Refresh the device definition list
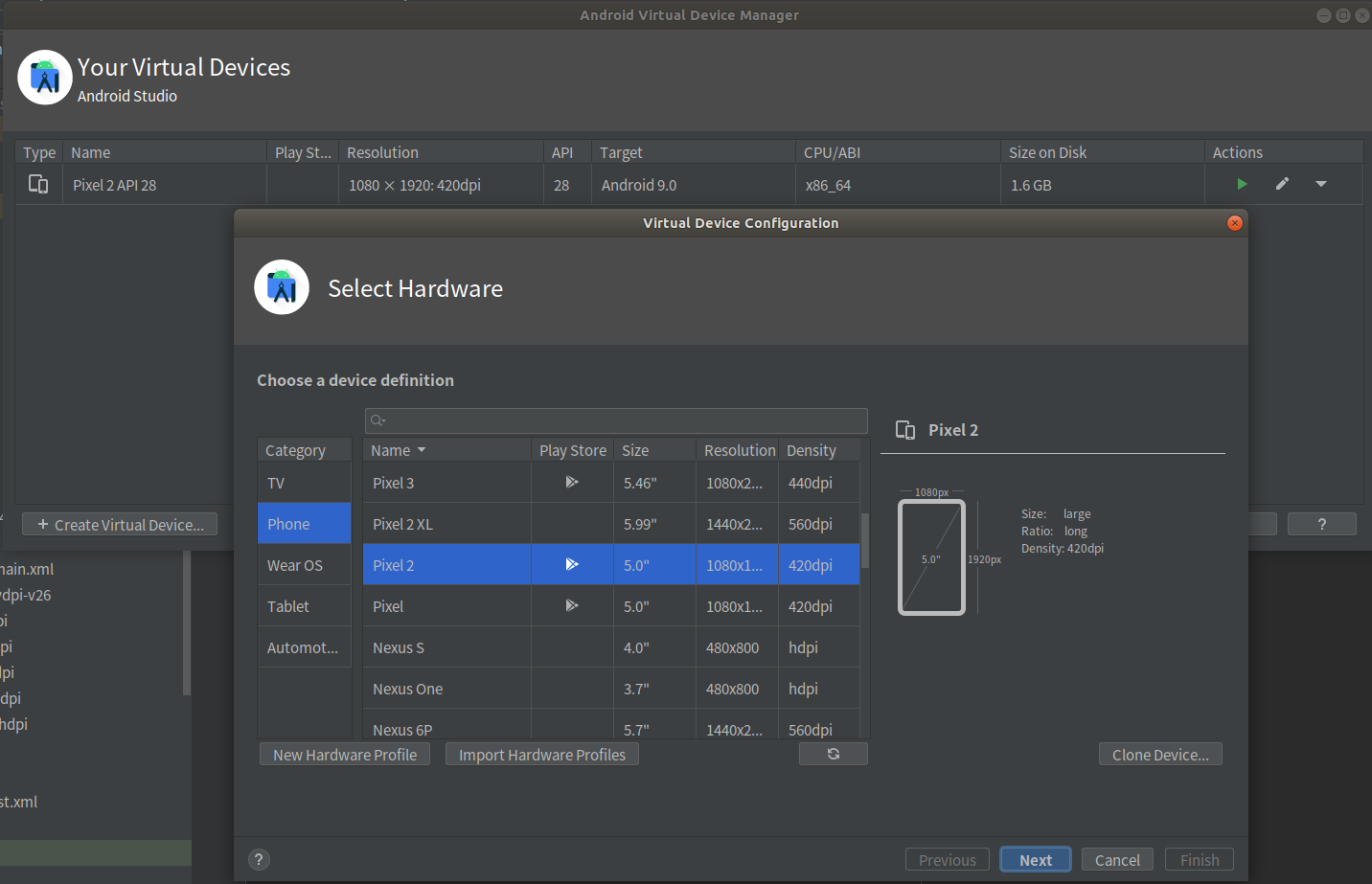Image resolution: width=1372 pixels, height=884 pixels. (834, 754)
